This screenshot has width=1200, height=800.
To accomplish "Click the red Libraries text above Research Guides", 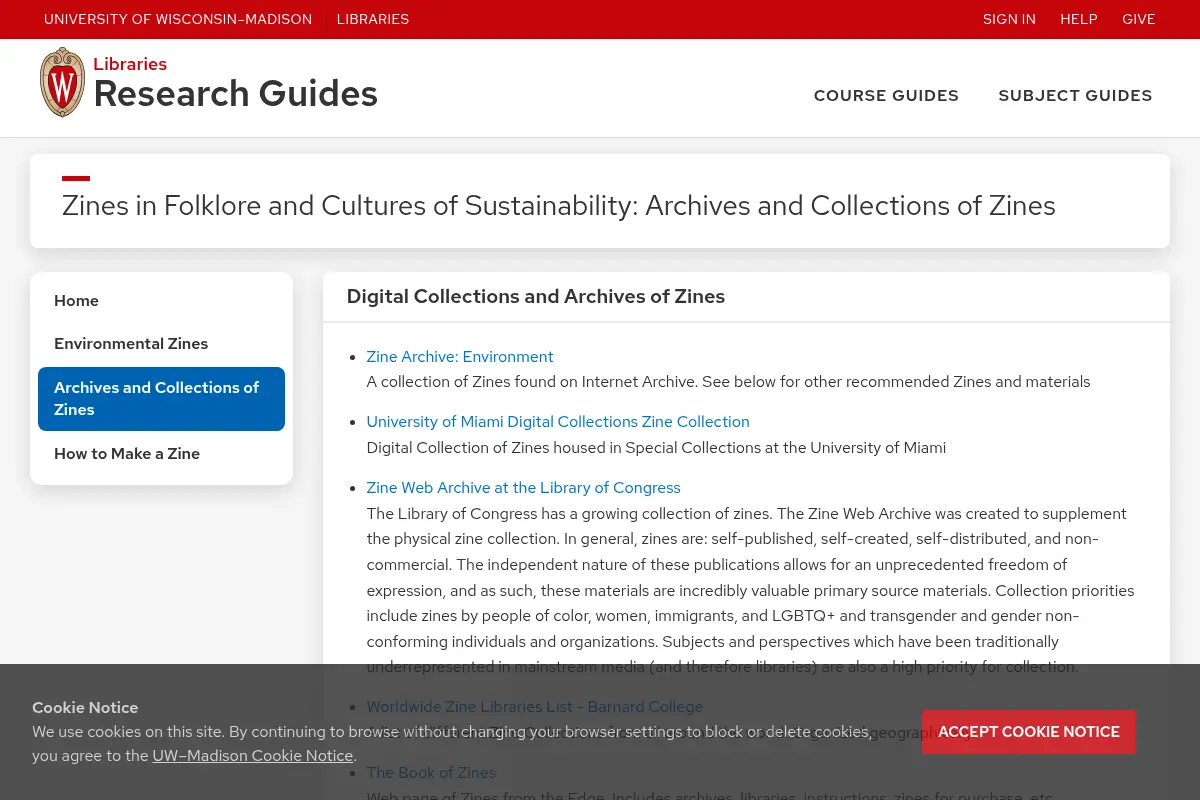I will (130, 64).
